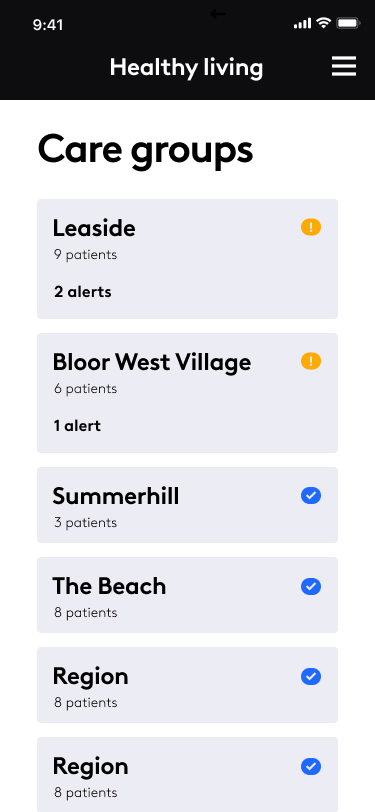The width and height of the screenshot is (375, 812).
Task: Click the Care groups heading
Action: (x=146, y=151)
